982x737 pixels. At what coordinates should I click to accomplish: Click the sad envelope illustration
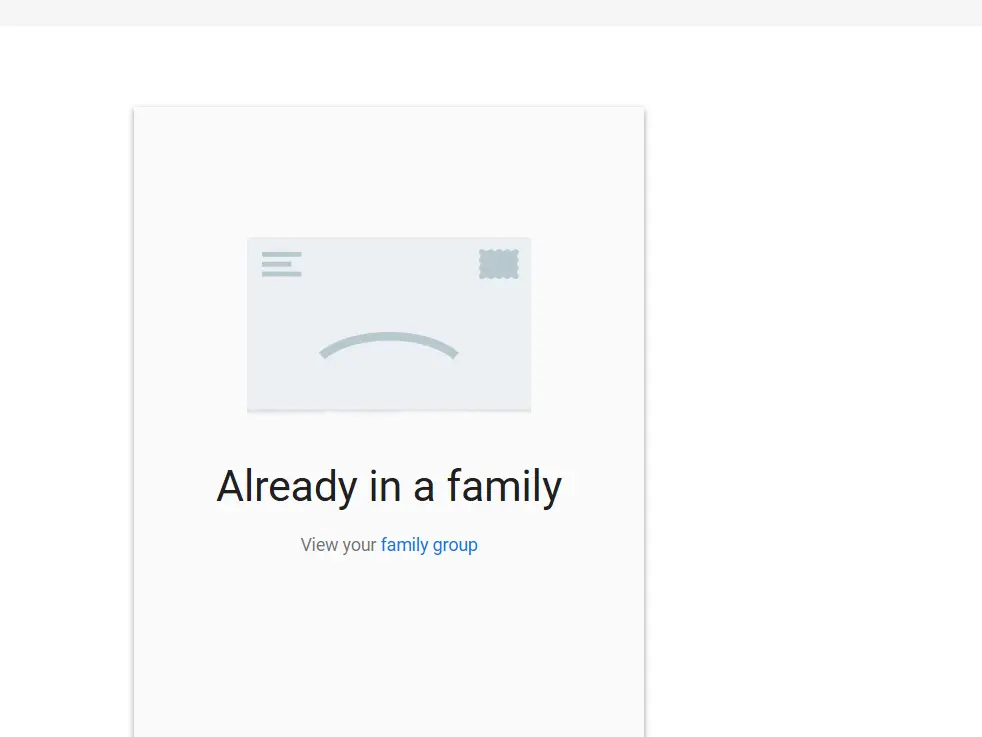(x=389, y=324)
